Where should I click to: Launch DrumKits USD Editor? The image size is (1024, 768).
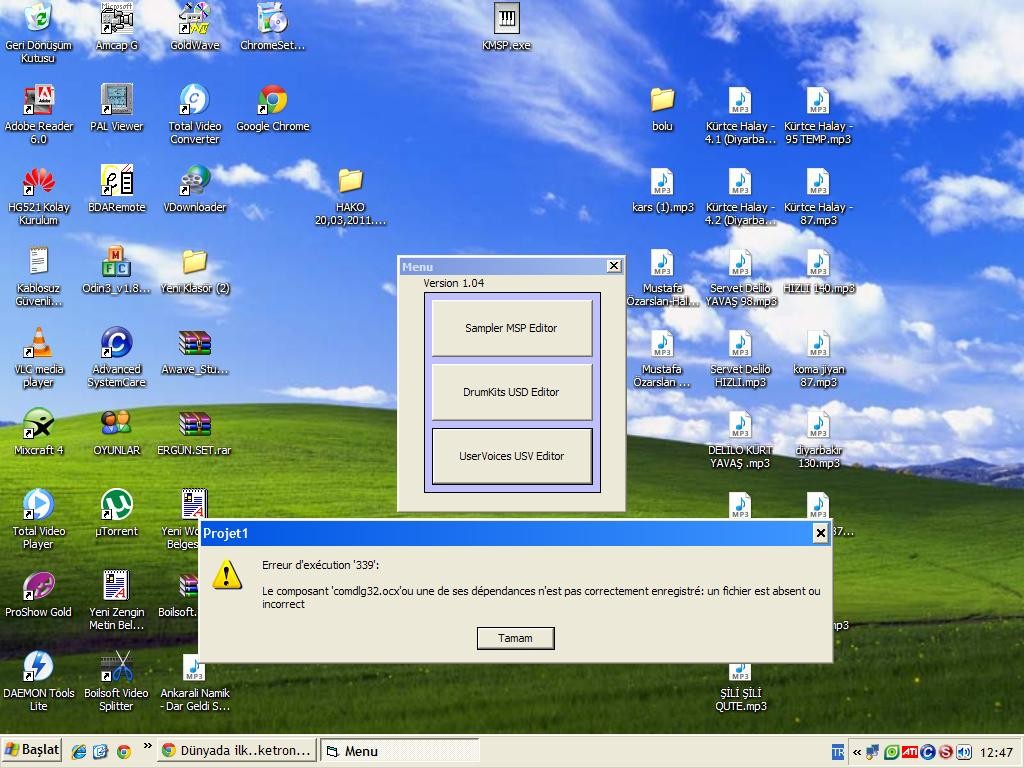coord(511,392)
